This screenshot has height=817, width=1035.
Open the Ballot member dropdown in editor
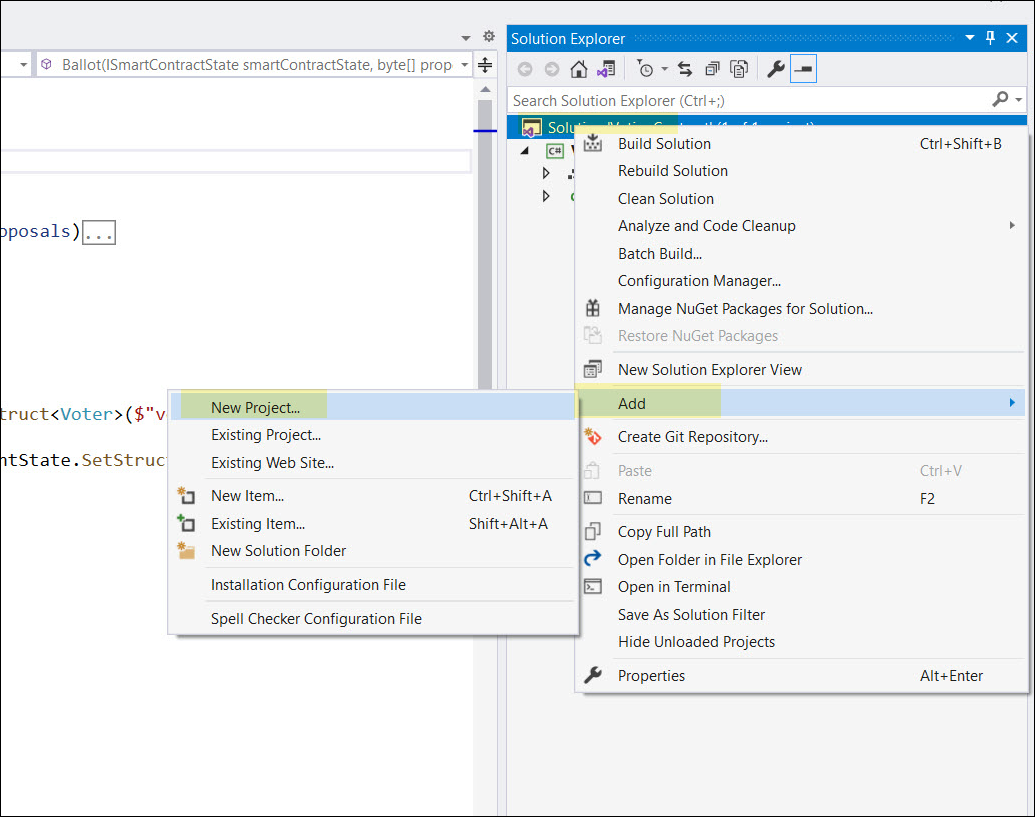click(x=465, y=65)
